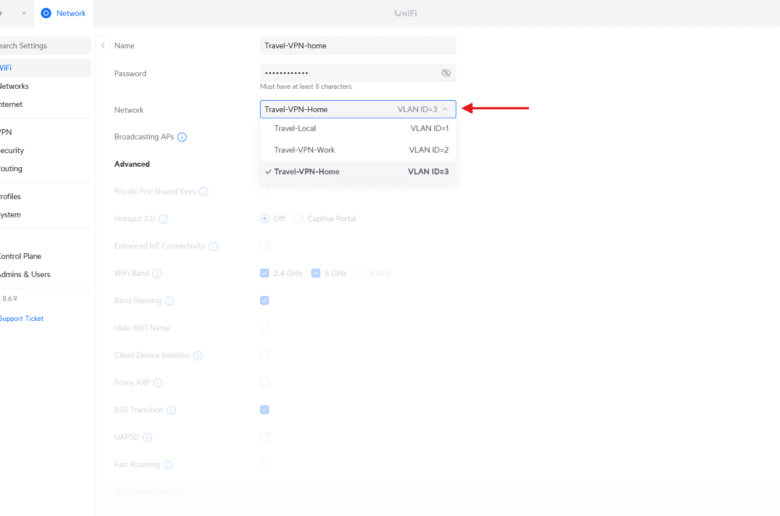Show info for Hotspot 2.0
Viewport: 780px width, 516px height.
coord(163,219)
